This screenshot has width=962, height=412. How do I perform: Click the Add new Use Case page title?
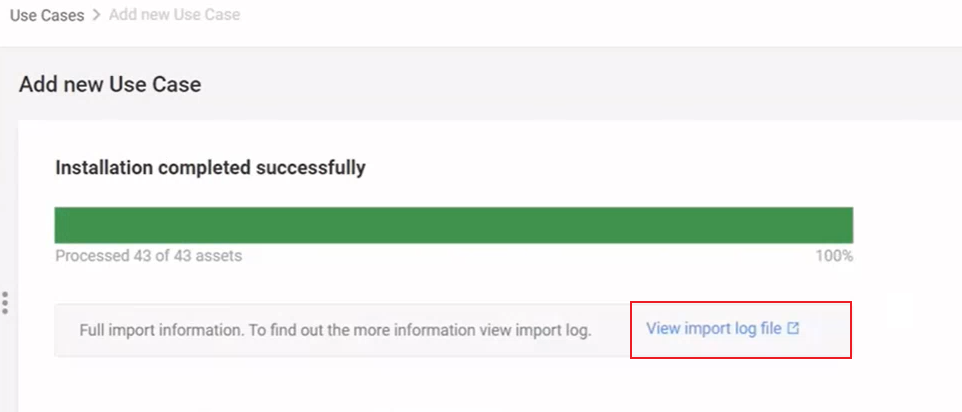point(110,84)
